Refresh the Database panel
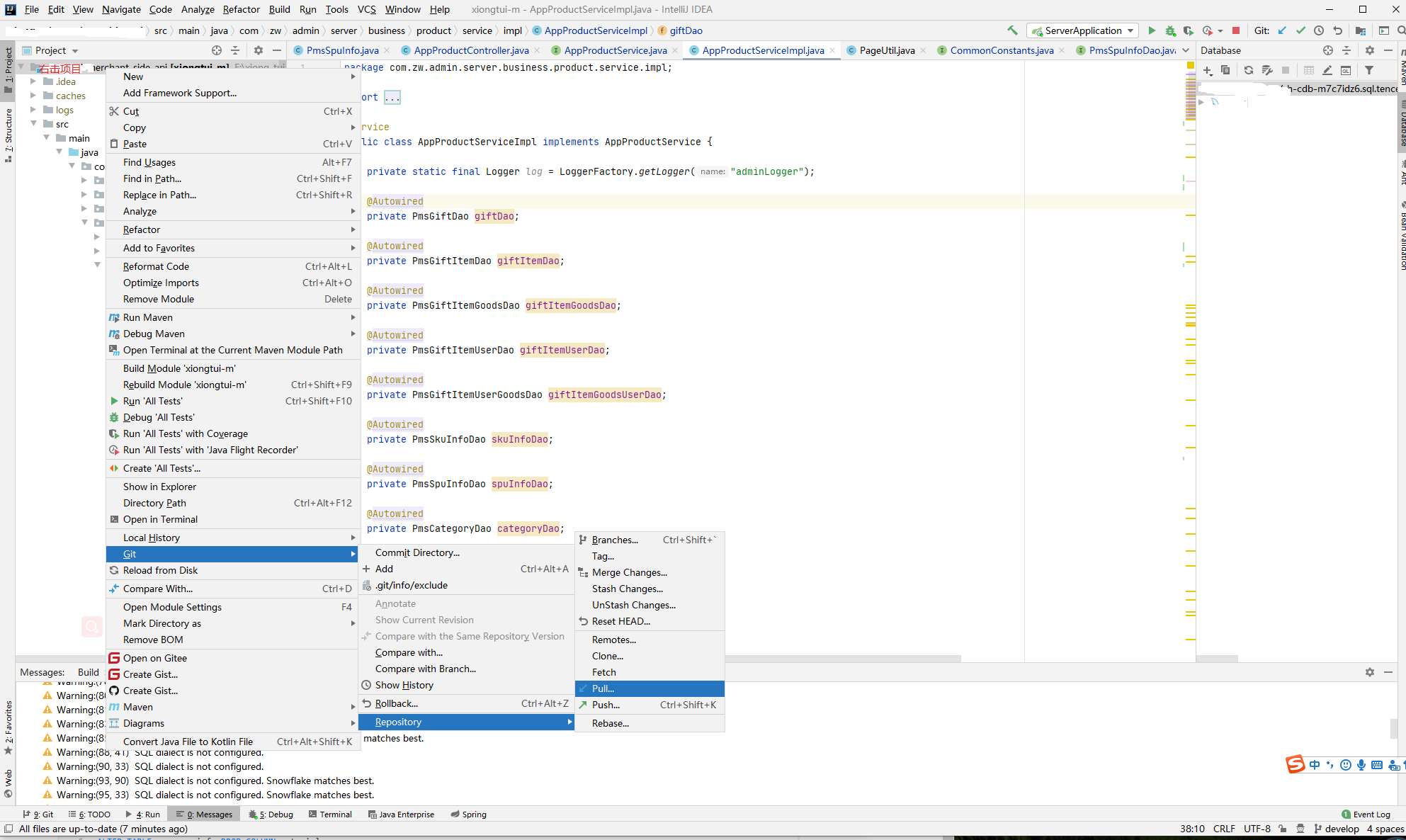Screen dimensions: 1406x840 tap(1249, 70)
